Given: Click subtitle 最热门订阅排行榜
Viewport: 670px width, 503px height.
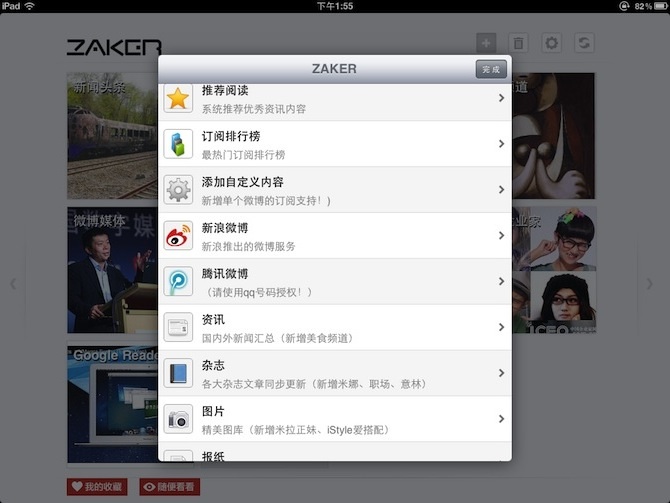Looking at the screenshot, I should (x=244, y=155).
